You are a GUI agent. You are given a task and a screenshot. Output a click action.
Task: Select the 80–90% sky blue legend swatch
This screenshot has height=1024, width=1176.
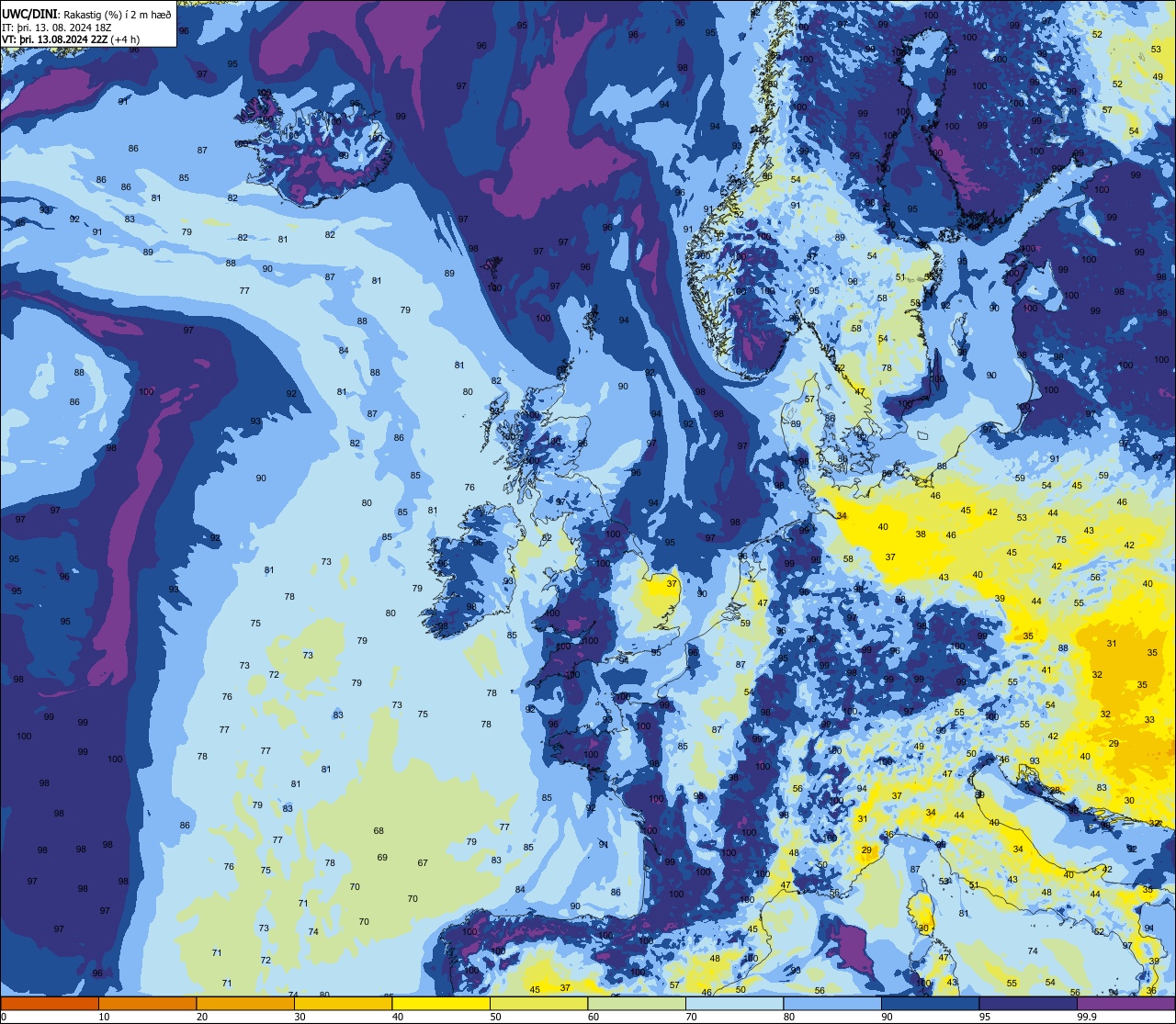[832, 1003]
